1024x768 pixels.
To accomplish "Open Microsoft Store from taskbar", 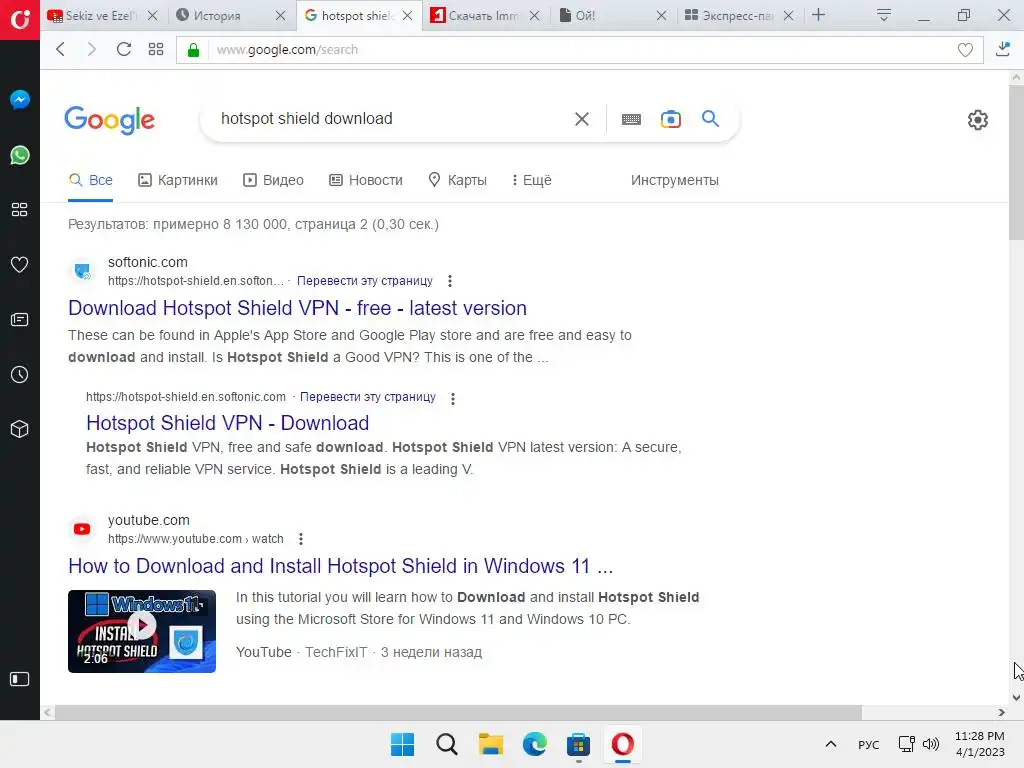I will (x=579, y=744).
